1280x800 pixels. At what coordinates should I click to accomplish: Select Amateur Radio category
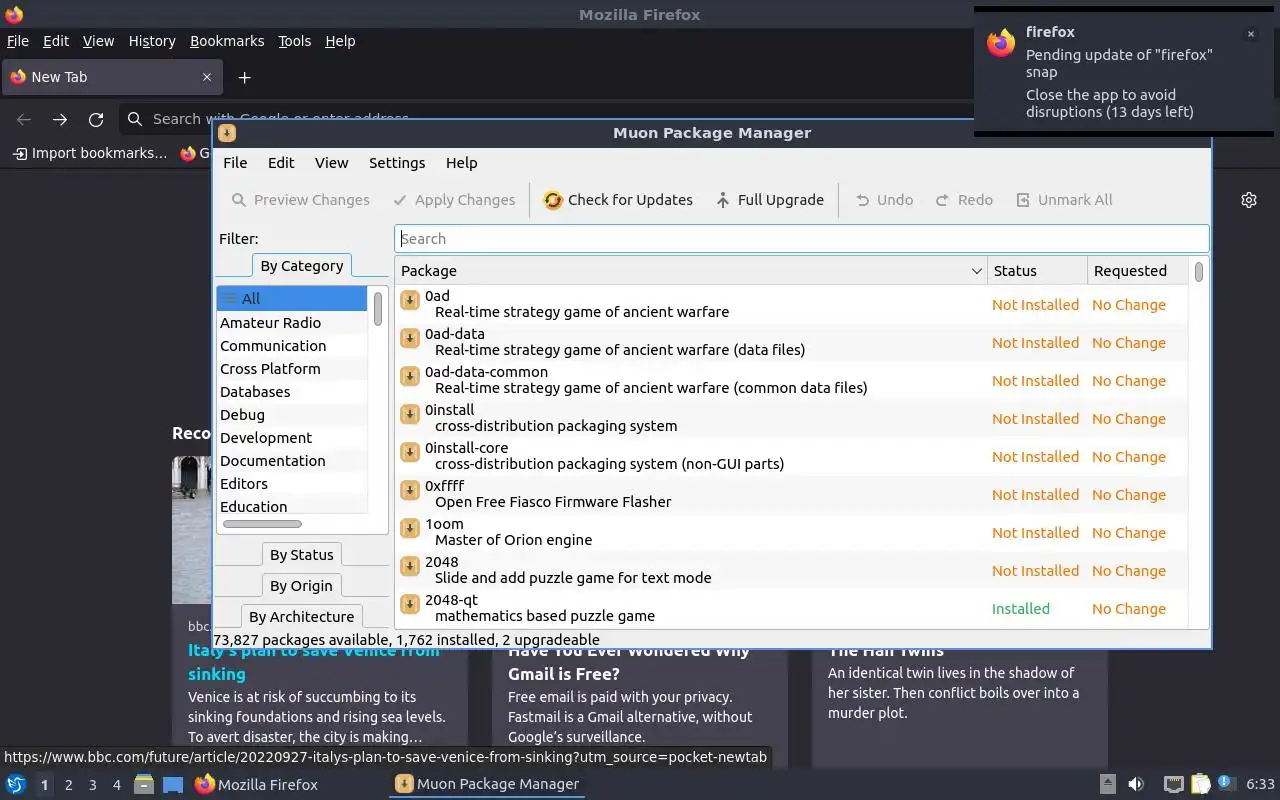[x=292, y=323]
